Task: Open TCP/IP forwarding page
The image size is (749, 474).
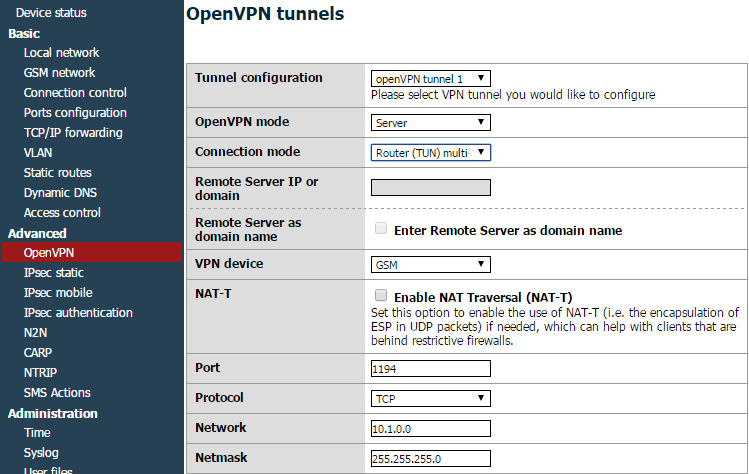Action: pyautogui.click(x=73, y=133)
